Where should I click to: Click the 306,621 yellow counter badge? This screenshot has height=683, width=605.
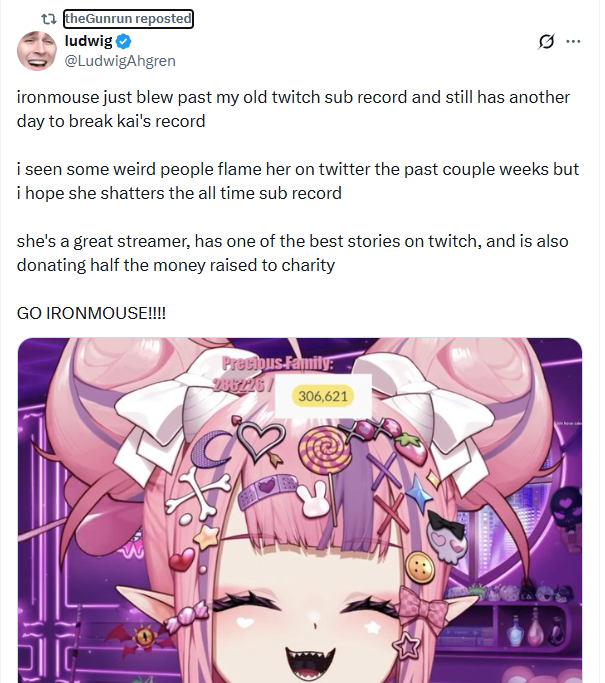click(x=323, y=396)
